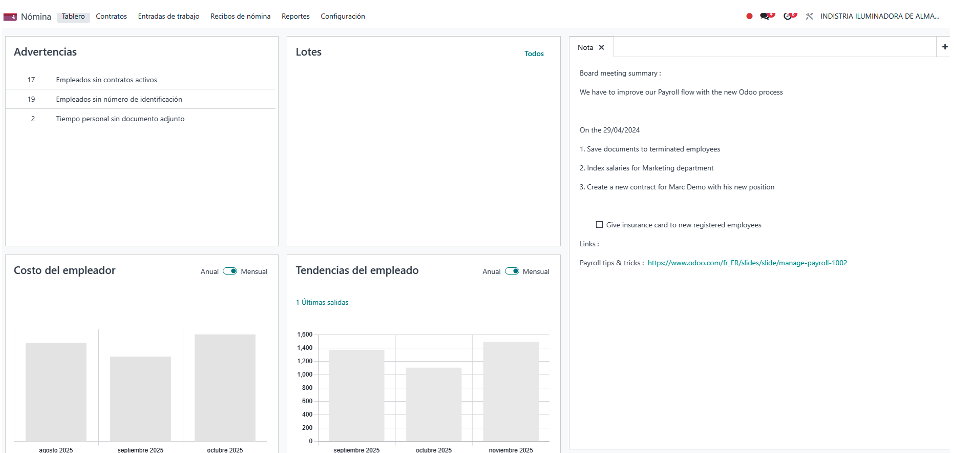Open the Contratos menu

click(x=111, y=17)
